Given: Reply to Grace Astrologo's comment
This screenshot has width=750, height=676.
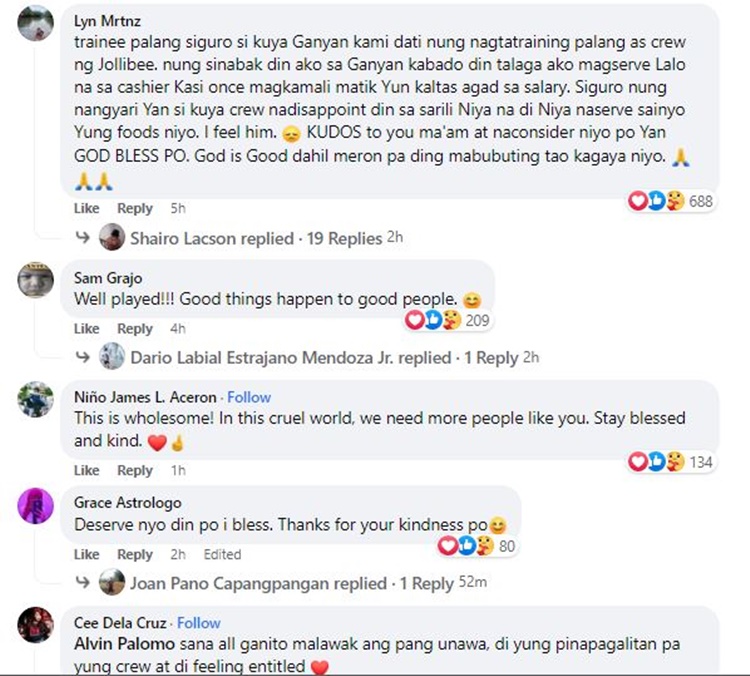Looking at the screenshot, I should 135,554.
